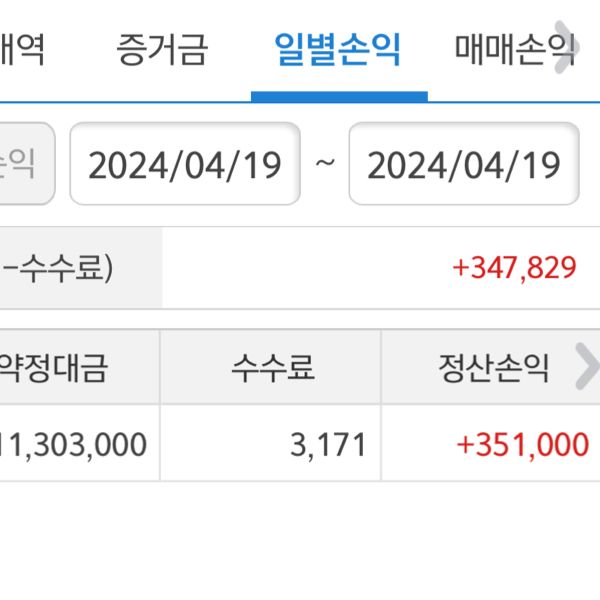Click the +347,829 net profit total
Screen dimensions: 600x600
pyautogui.click(x=514, y=268)
